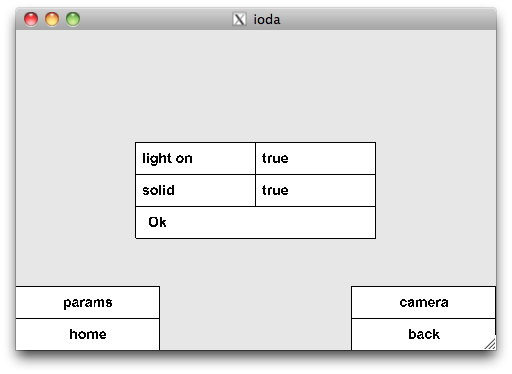Click the 'ioda' window title text
The width and height of the screenshot is (512, 374).
click(x=267, y=20)
